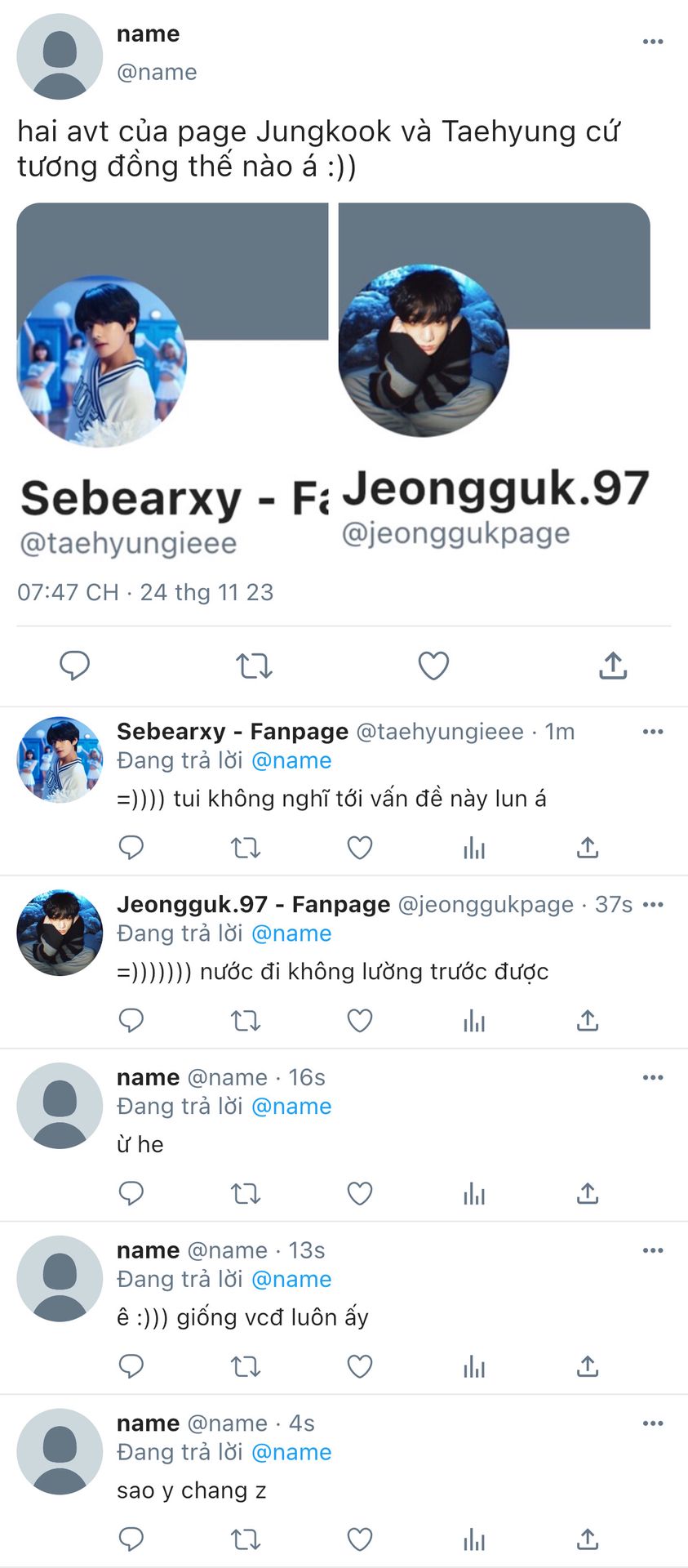Open @name mention under Jeongguk.97 reply

[x=291, y=933]
